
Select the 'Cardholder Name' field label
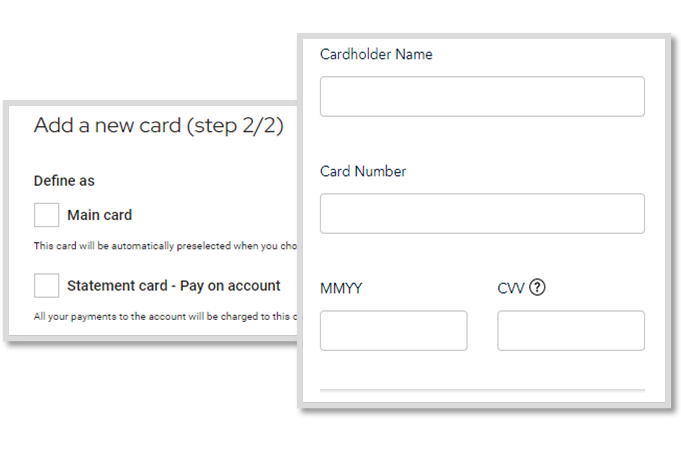coord(376,54)
